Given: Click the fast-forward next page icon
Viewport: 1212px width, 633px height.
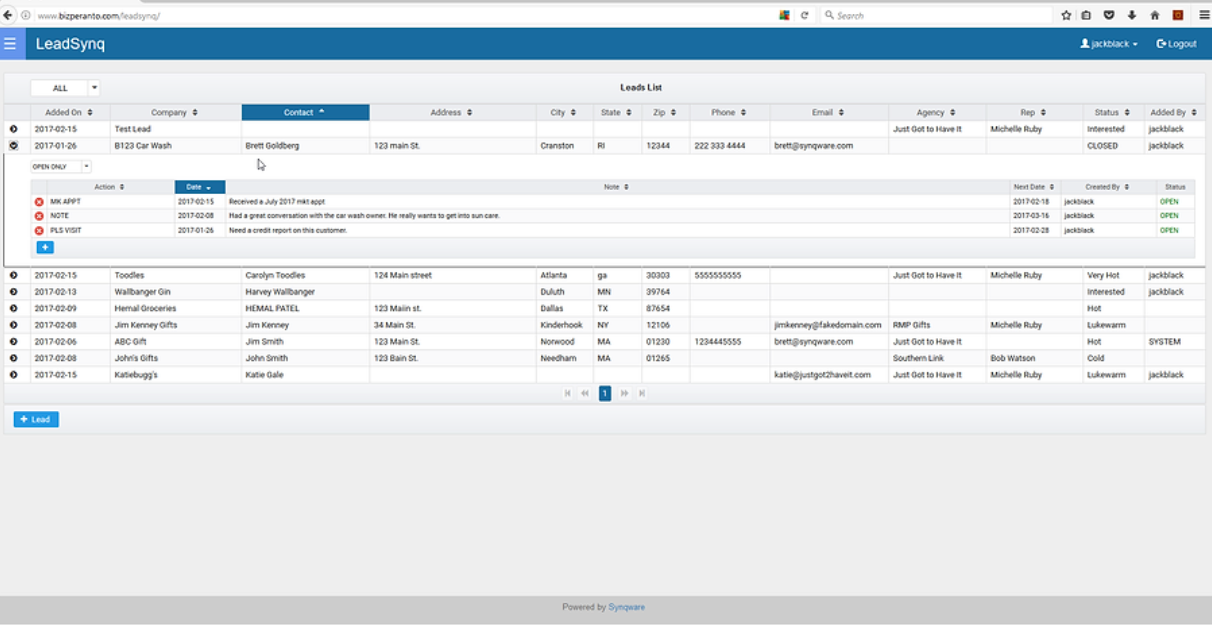Looking at the screenshot, I should coord(624,393).
